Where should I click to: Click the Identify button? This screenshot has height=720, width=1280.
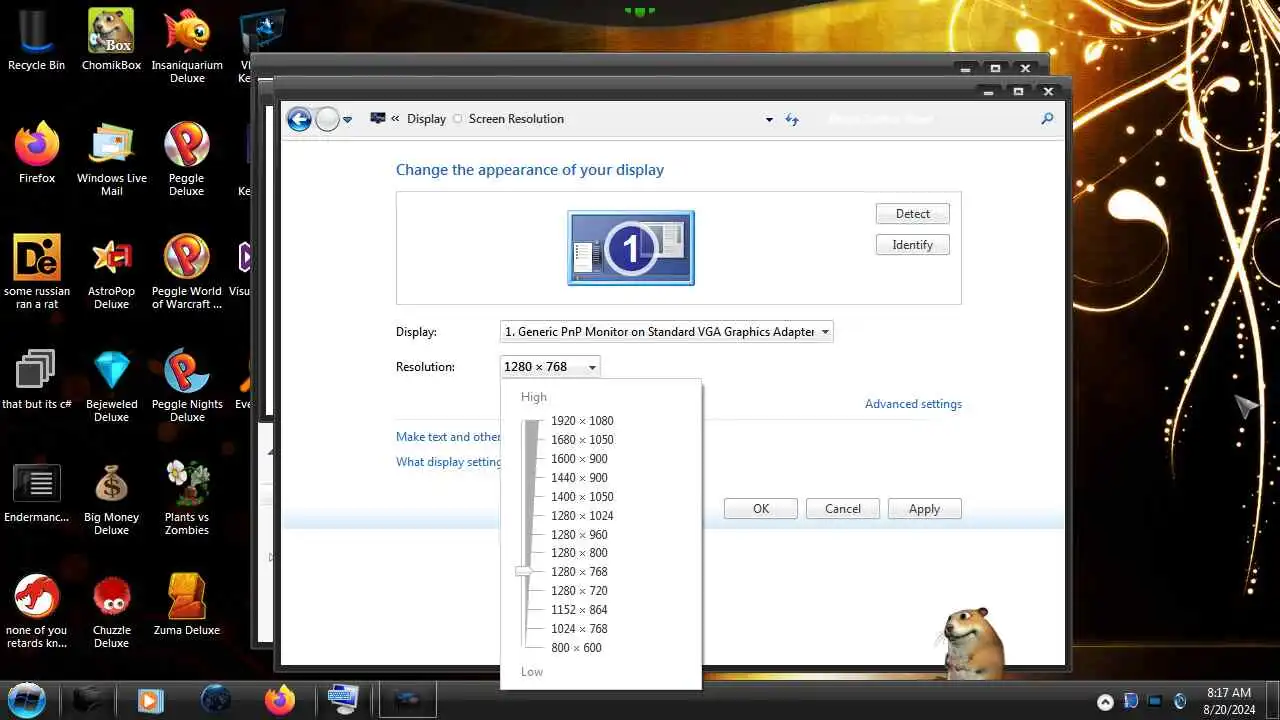click(913, 245)
